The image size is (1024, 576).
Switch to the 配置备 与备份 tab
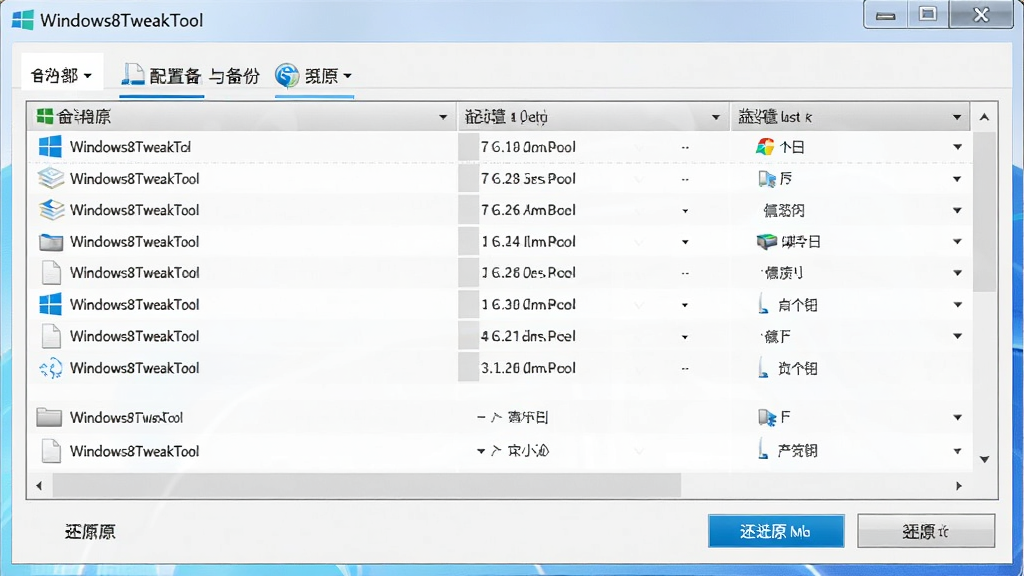190,75
